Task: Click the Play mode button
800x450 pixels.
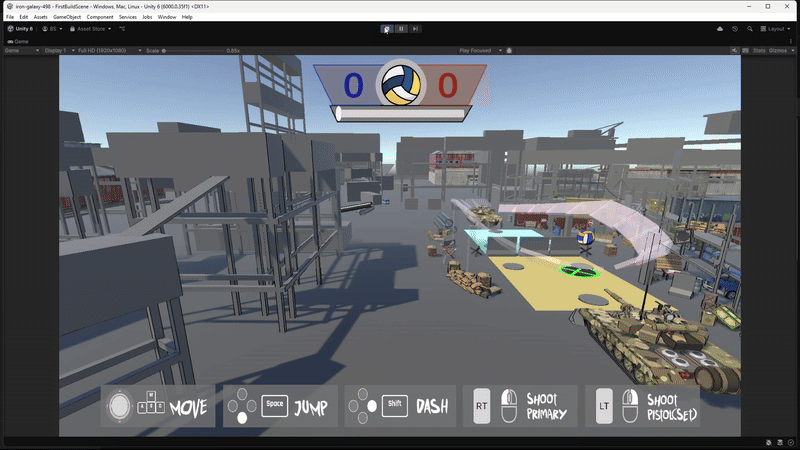Action: point(386,29)
